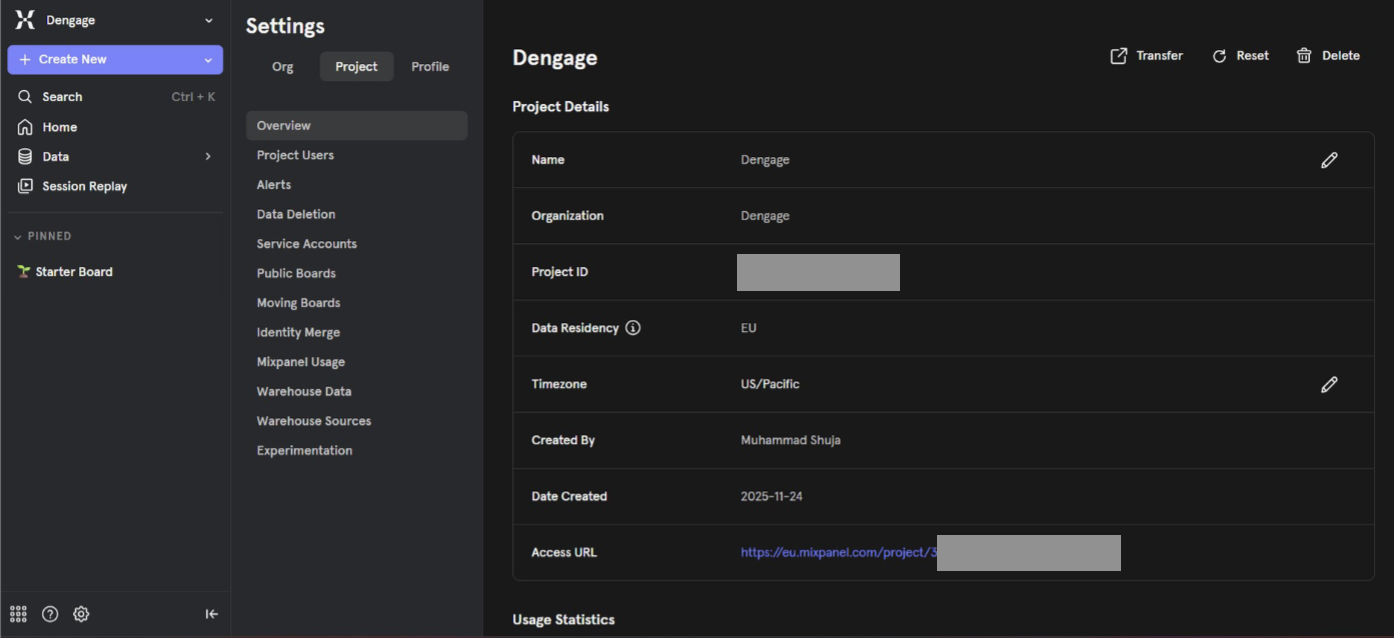Click the Data Residency info icon
Image resolution: width=1394 pixels, height=638 pixels.
click(633, 328)
